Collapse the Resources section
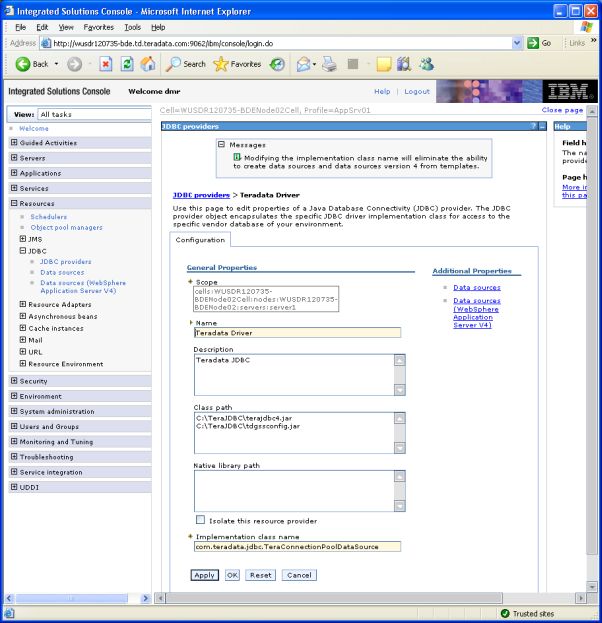This screenshot has width=602, height=623. click(14, 203)
